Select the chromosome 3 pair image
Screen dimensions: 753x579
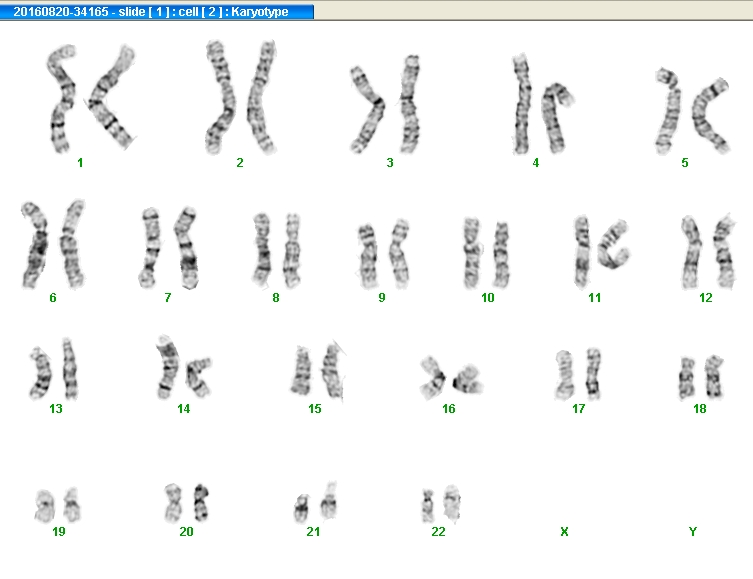click(385, 104)
